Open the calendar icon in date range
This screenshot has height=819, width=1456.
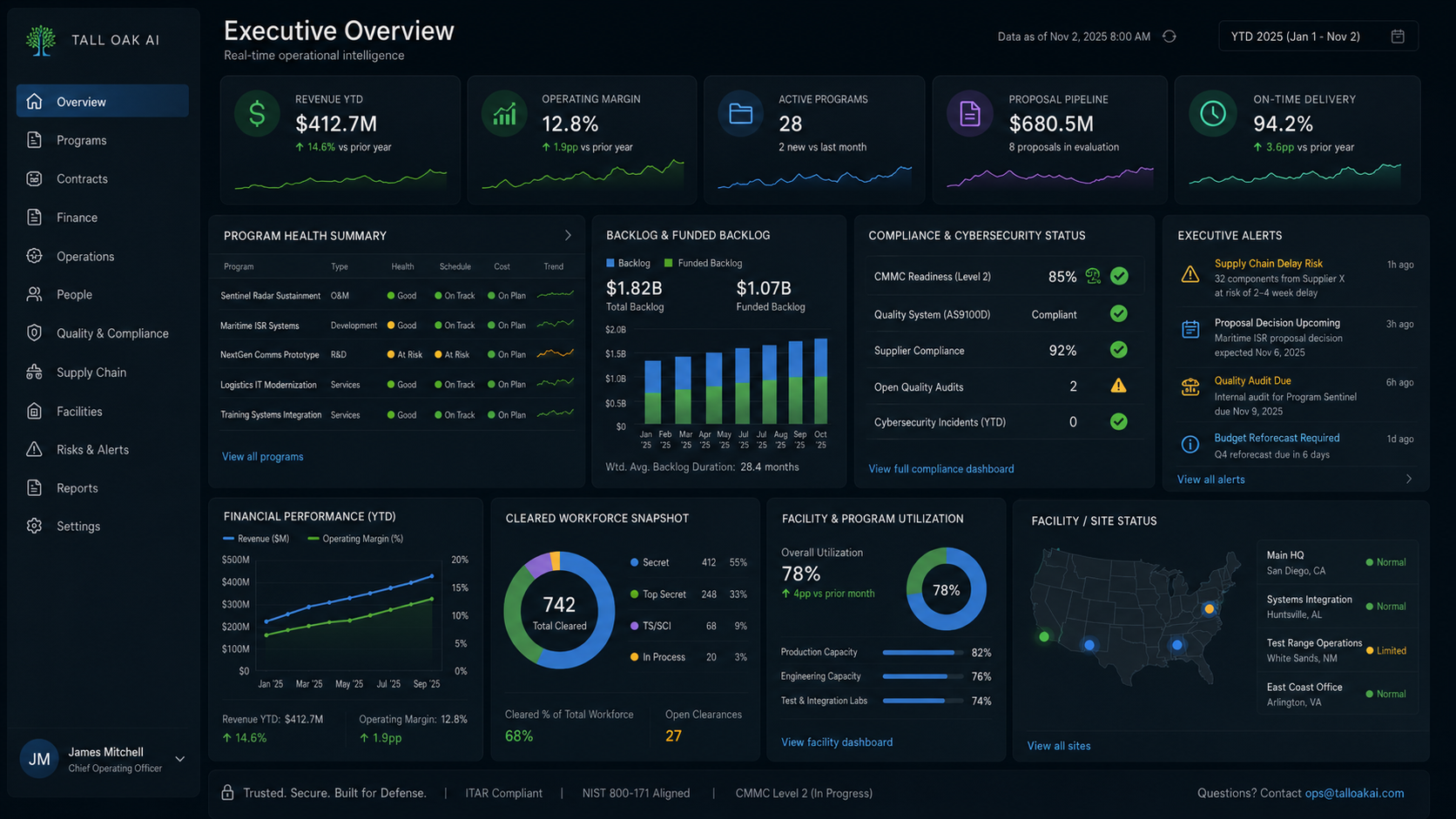point(1398,37)
